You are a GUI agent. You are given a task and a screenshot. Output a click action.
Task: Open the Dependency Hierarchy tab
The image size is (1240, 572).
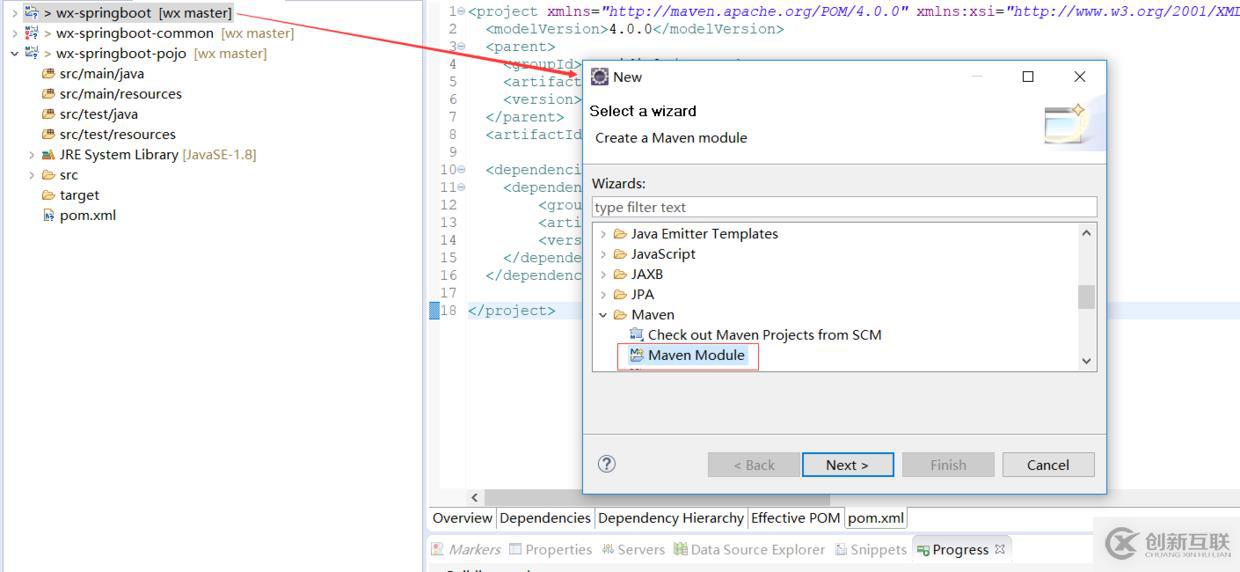671,518
